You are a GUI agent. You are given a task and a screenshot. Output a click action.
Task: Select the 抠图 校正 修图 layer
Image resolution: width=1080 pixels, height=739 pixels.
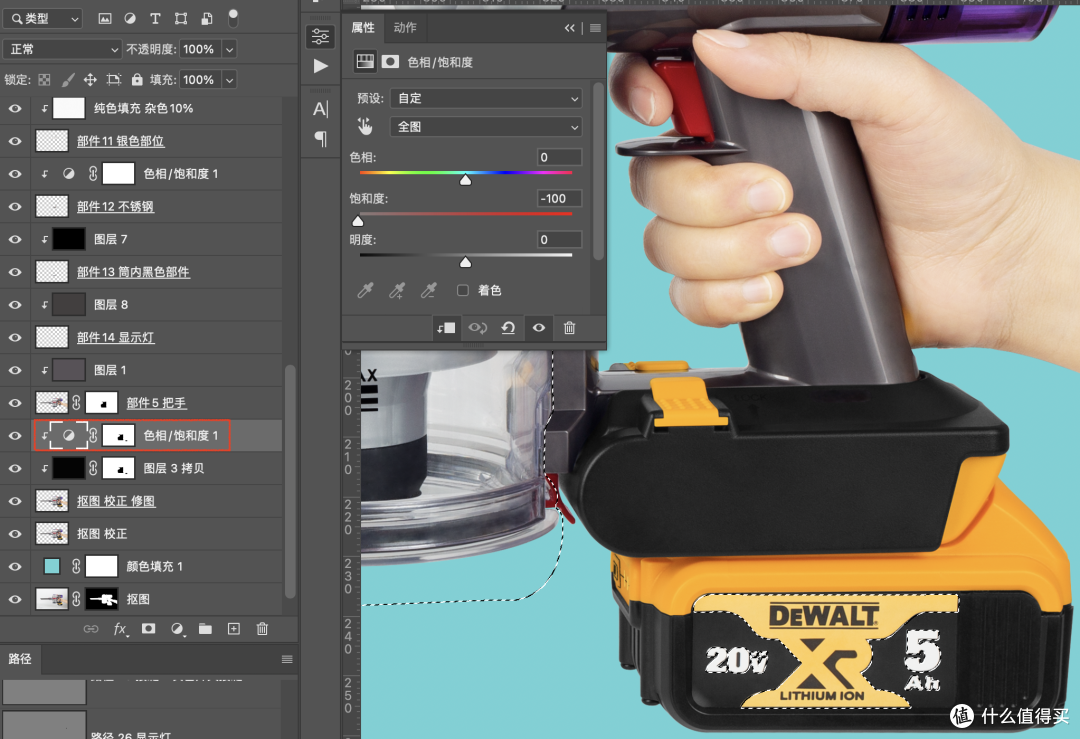(x=116, y=501)
